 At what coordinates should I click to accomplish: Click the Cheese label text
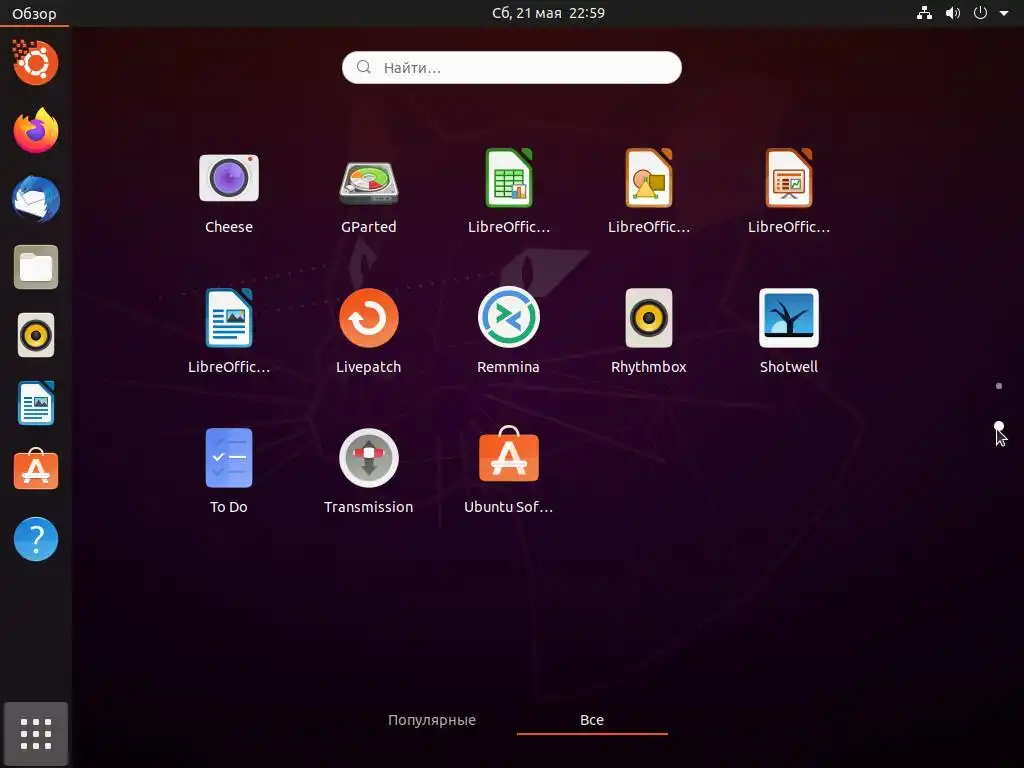229,227
